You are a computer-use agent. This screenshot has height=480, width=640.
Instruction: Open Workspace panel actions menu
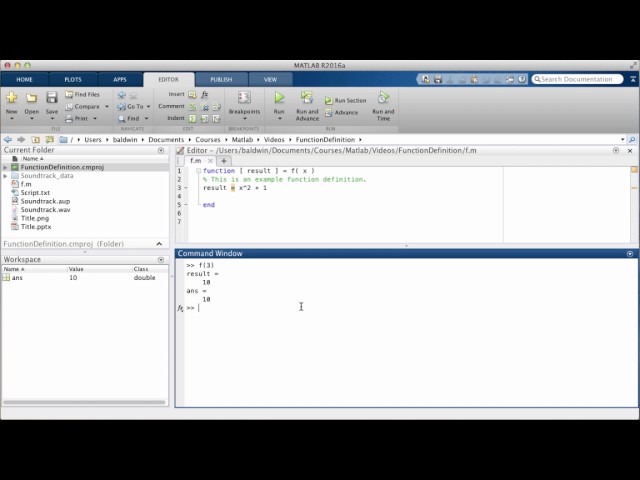161,260
